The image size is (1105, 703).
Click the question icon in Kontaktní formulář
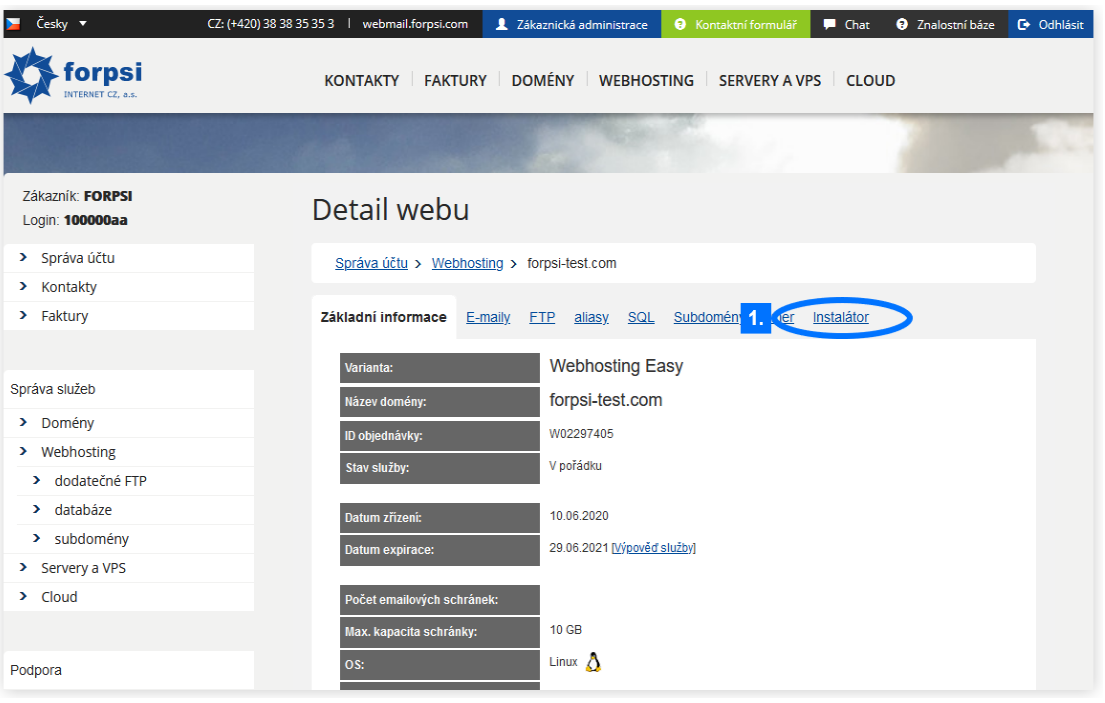click(x=680, y=25)
